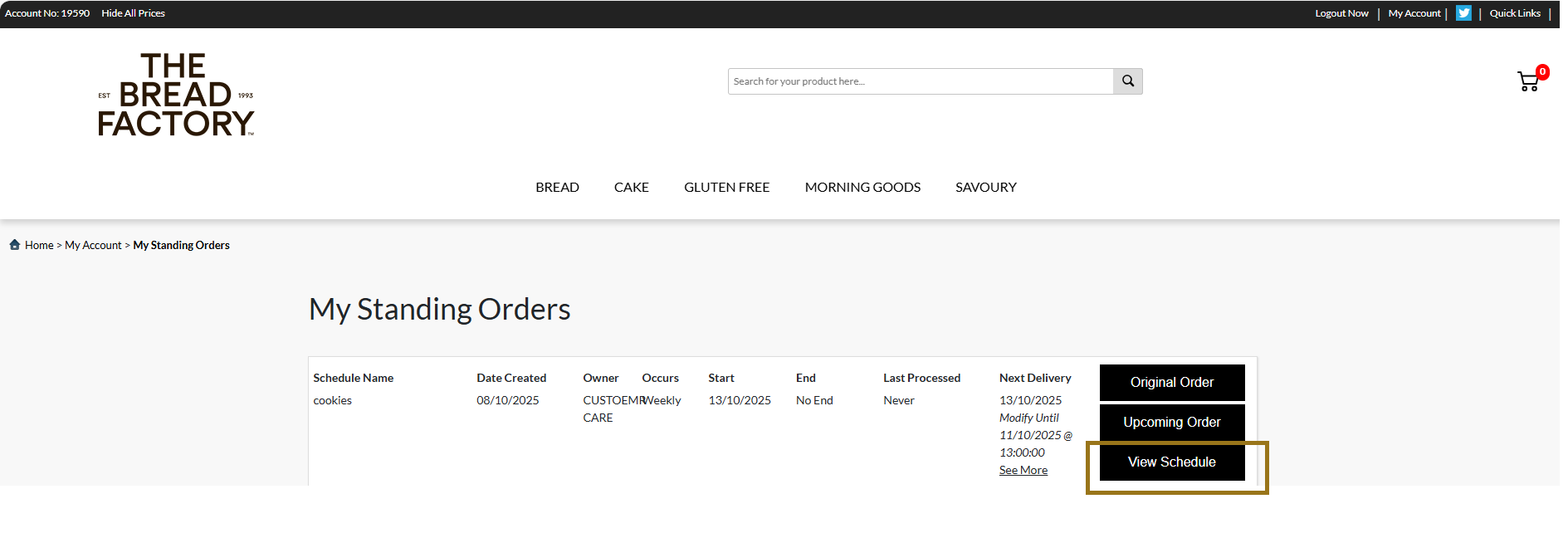Image resolution: width=1568 pixels, height=538 pixels.
Task: Open the shopping cart icon
Action: click(1527, 81)
